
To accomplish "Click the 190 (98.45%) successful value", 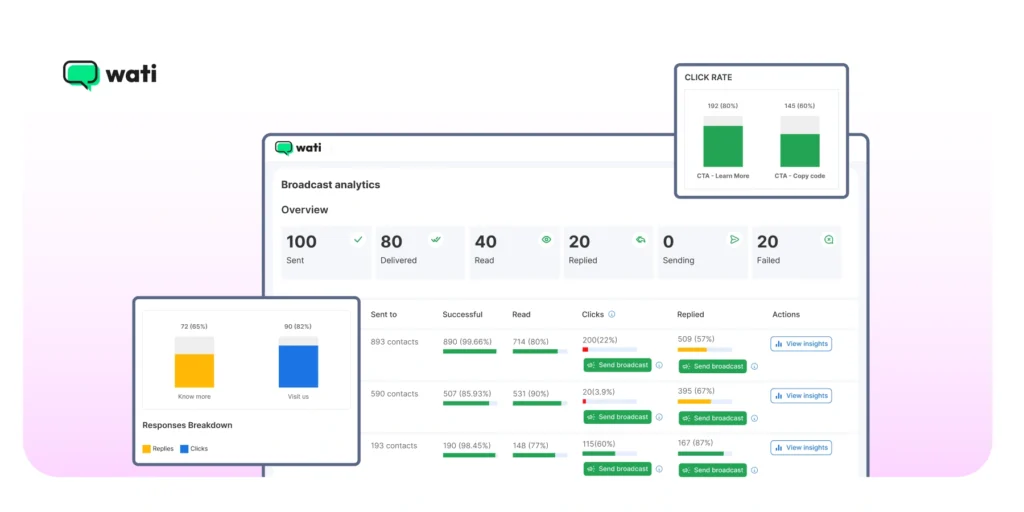I will pyautogui.click(x=467, y=445).
